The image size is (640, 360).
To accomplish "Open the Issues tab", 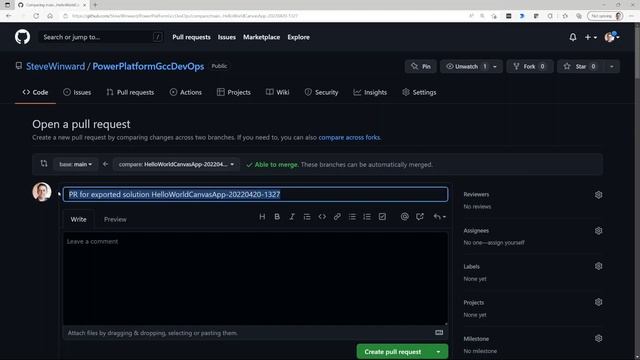I will [x=77, y=92].
